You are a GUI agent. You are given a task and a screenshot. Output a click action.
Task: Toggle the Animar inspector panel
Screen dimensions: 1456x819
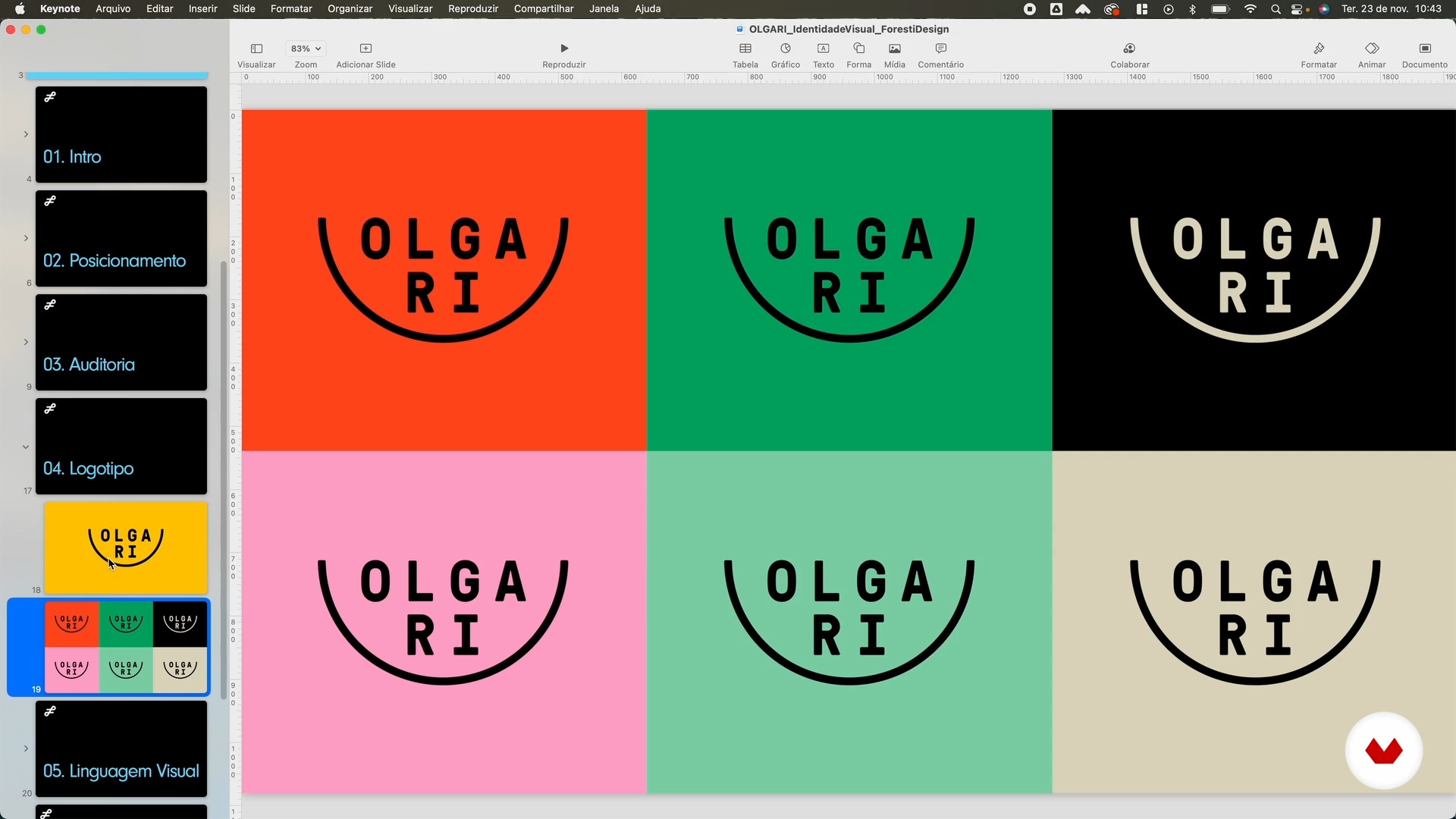(1371, 49)
